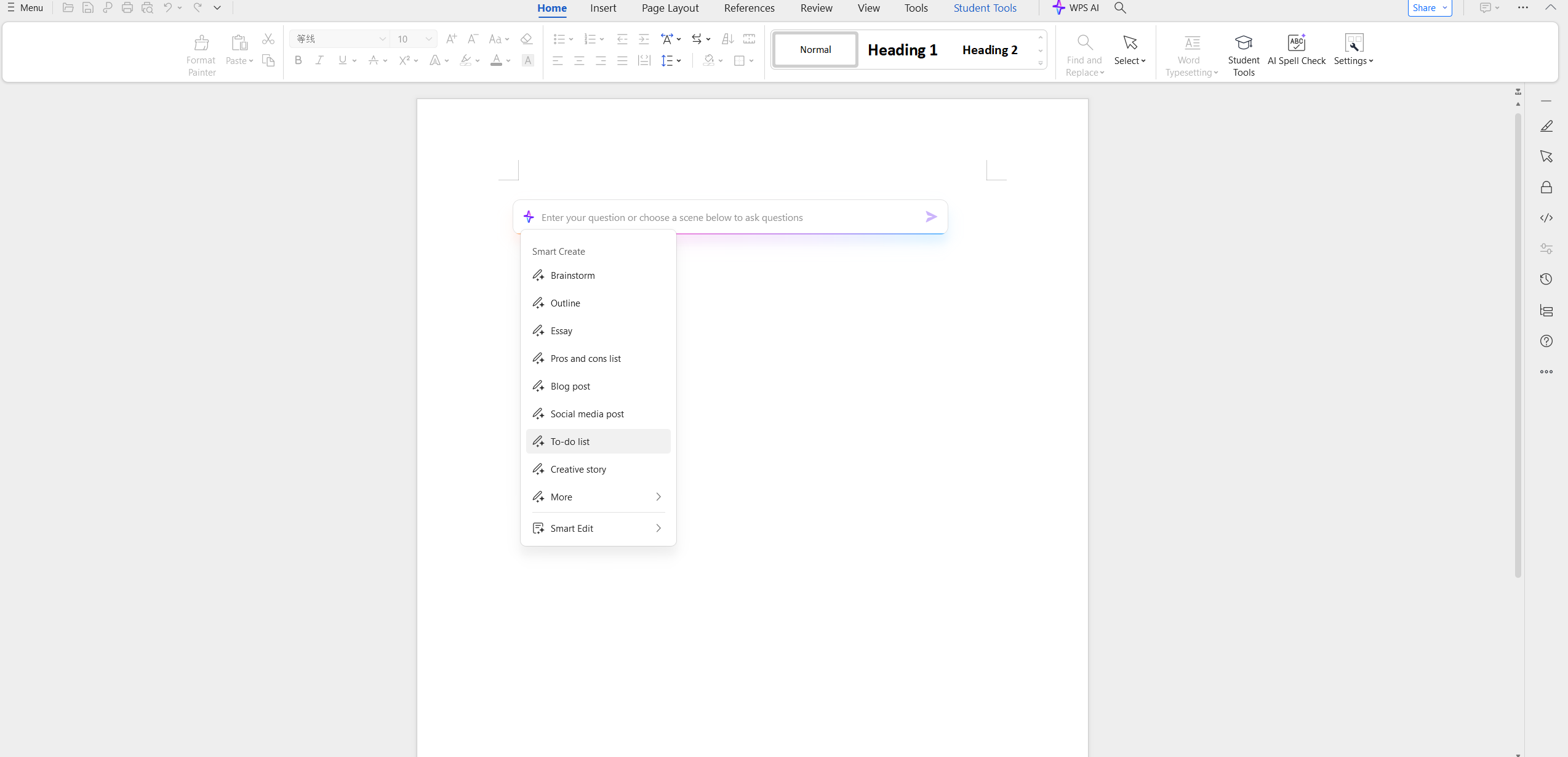The height and width of the screenshot is (757, 1568).
Task: Apply the Heading 1 style
Action: (902, 50)
